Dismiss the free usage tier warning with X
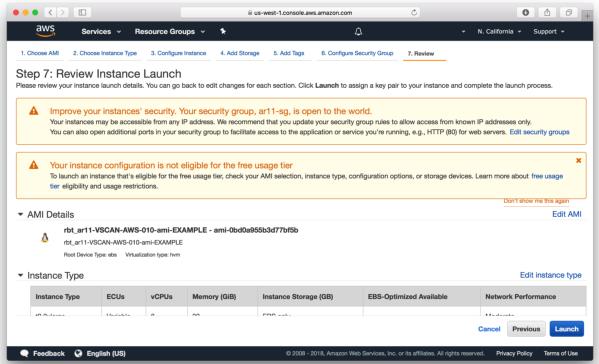 (578, 160)
